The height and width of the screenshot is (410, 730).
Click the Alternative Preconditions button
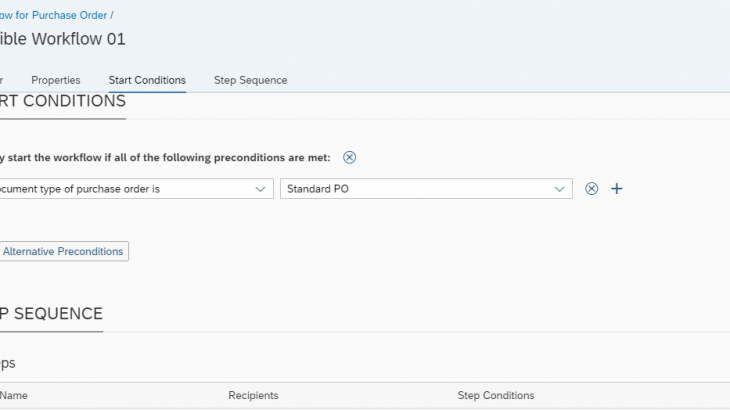pos(63,251)
